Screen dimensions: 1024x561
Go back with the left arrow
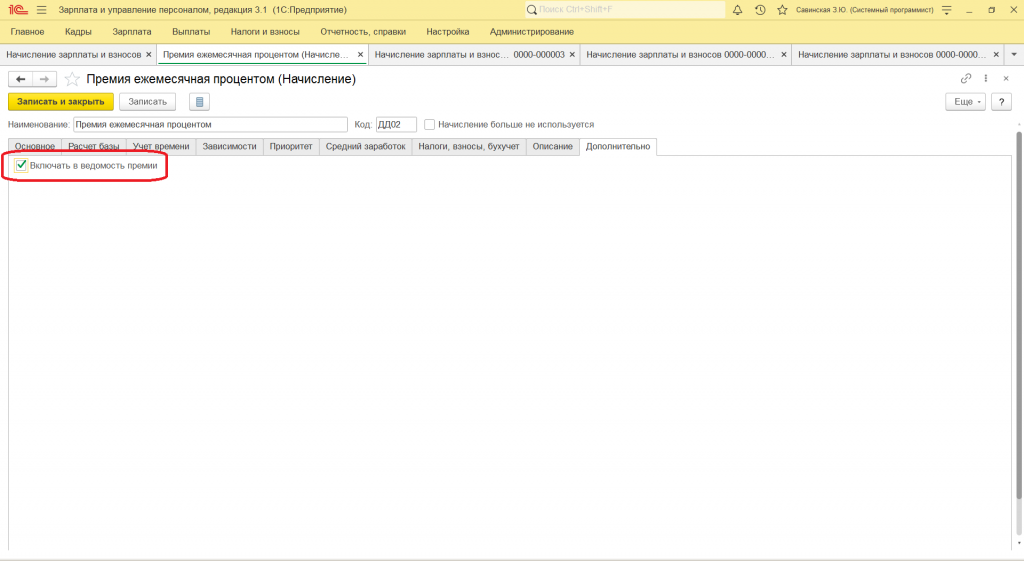click(20, 79)
